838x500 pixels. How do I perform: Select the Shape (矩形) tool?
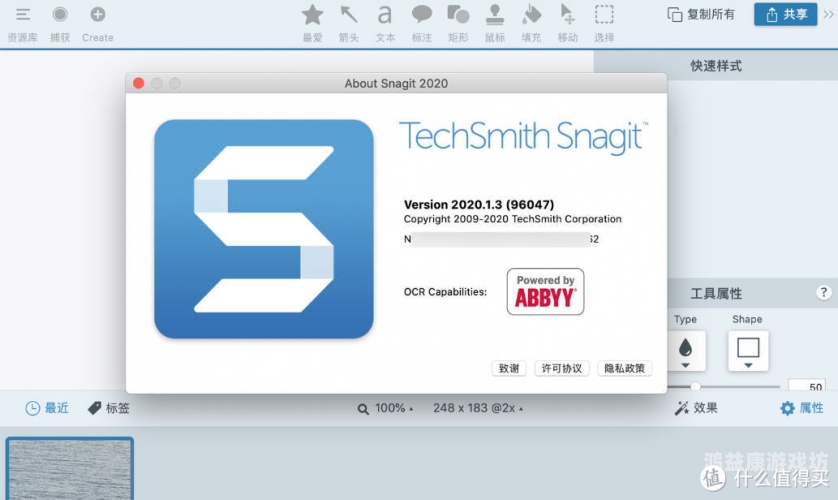[458, 15]
